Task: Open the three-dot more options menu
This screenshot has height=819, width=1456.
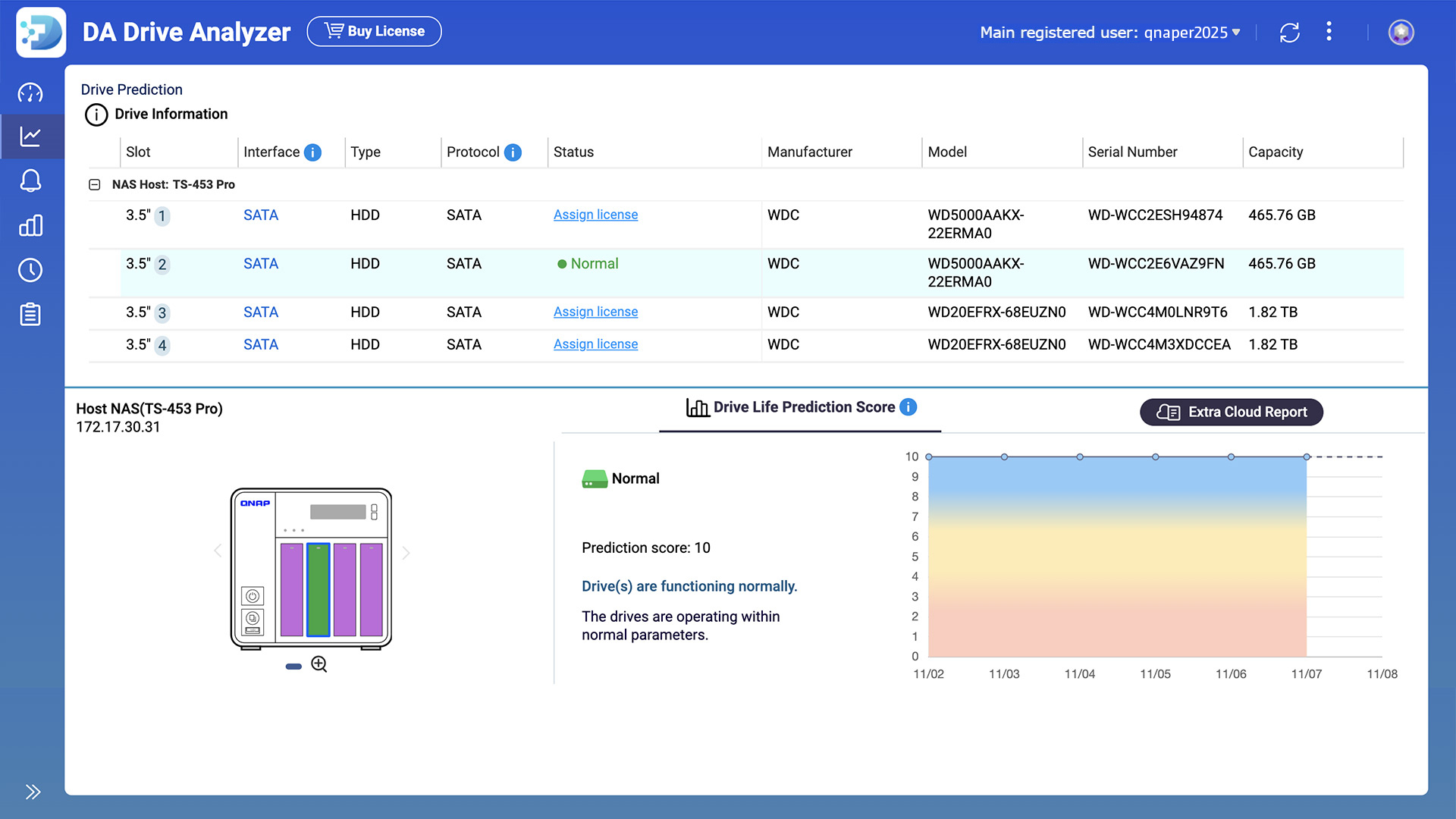Action: 1329,31
